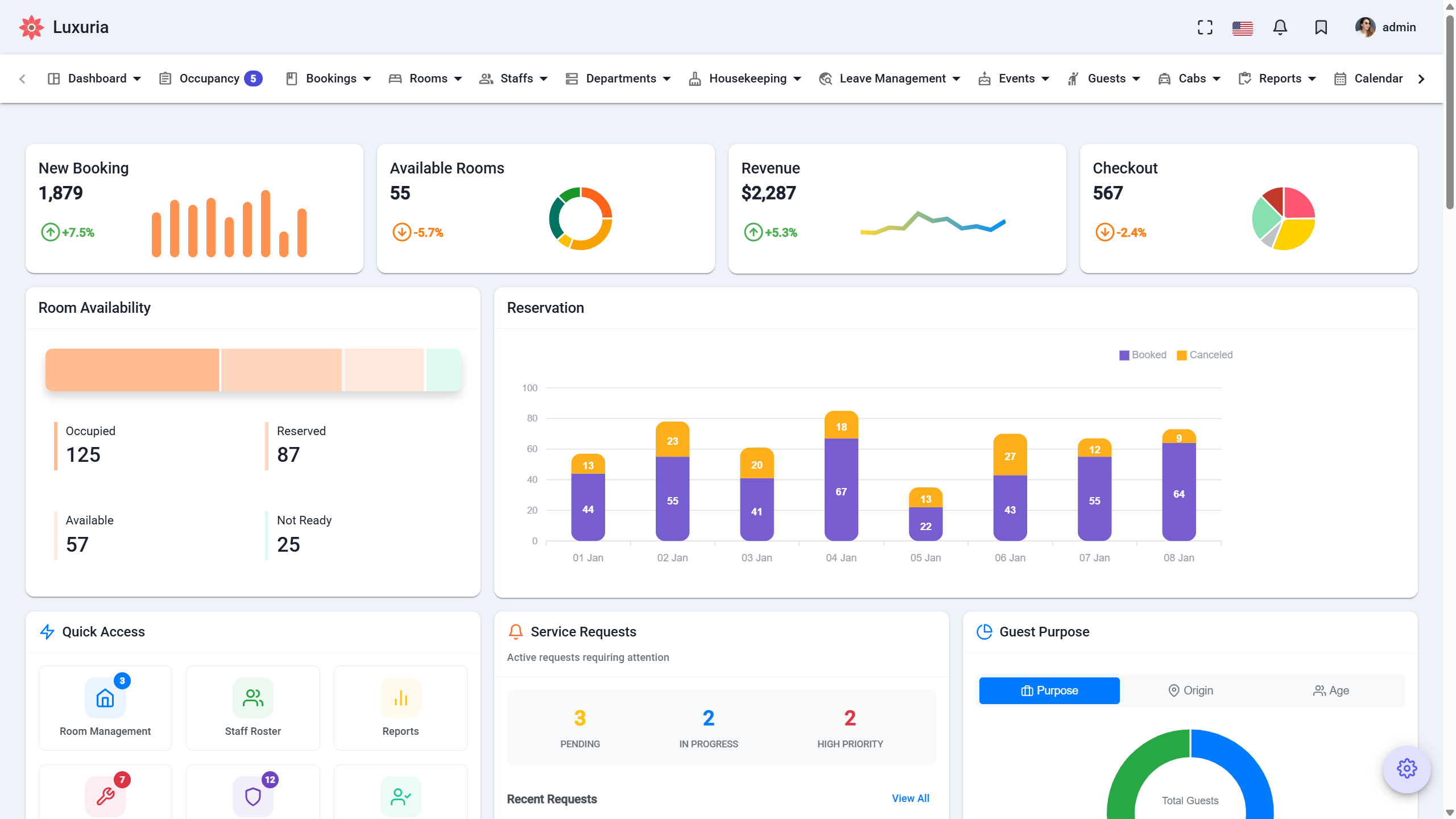Screen dimensions: 1456x819
Task: Click the Available Rooms donut chart
Action: point(580,218)
